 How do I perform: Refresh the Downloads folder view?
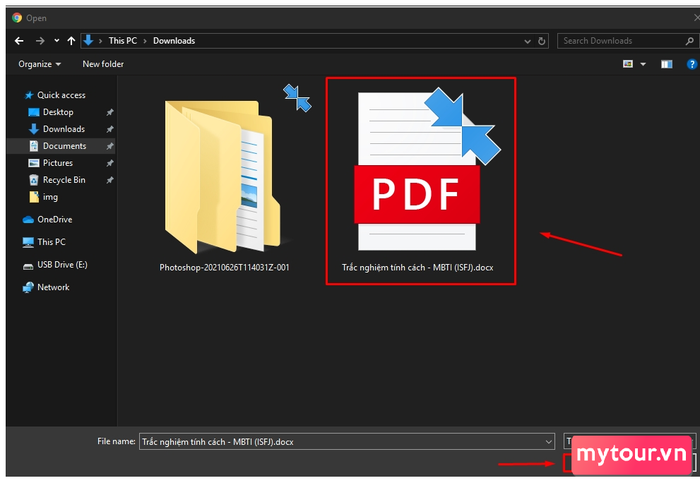coord(542,41)
